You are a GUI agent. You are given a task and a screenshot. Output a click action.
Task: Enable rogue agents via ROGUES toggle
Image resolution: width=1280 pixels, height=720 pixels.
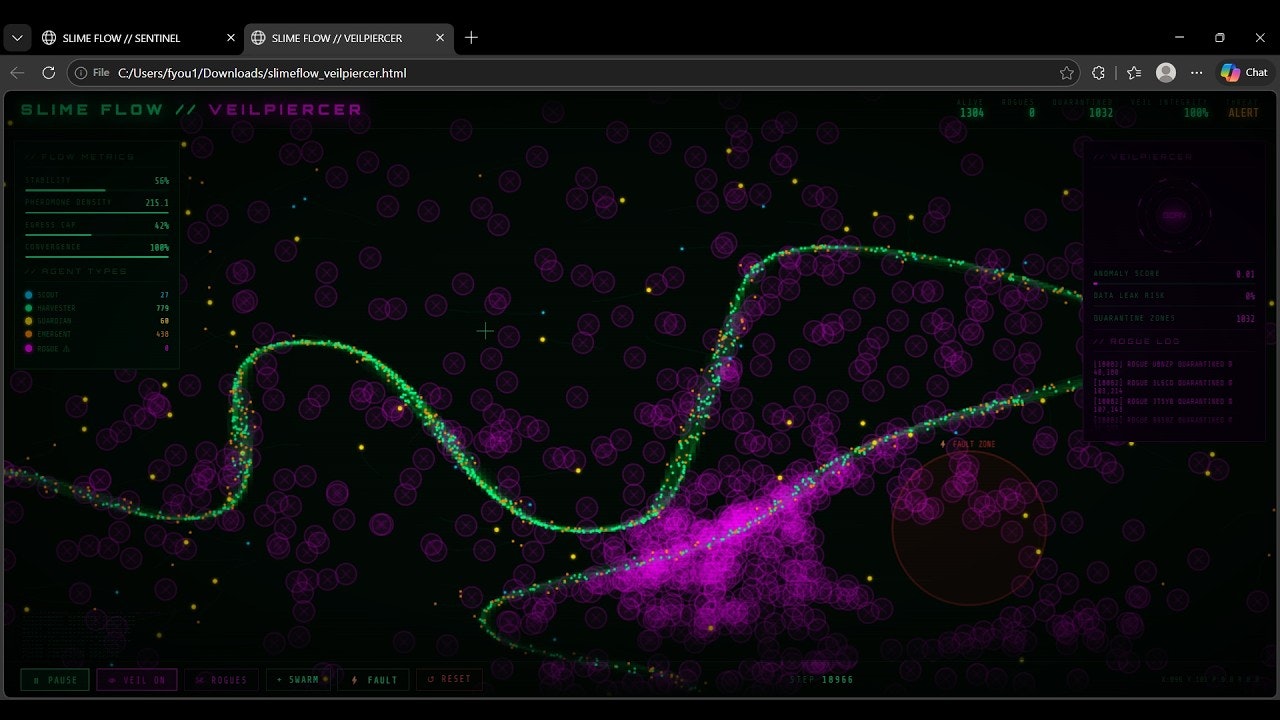[221, 679]
